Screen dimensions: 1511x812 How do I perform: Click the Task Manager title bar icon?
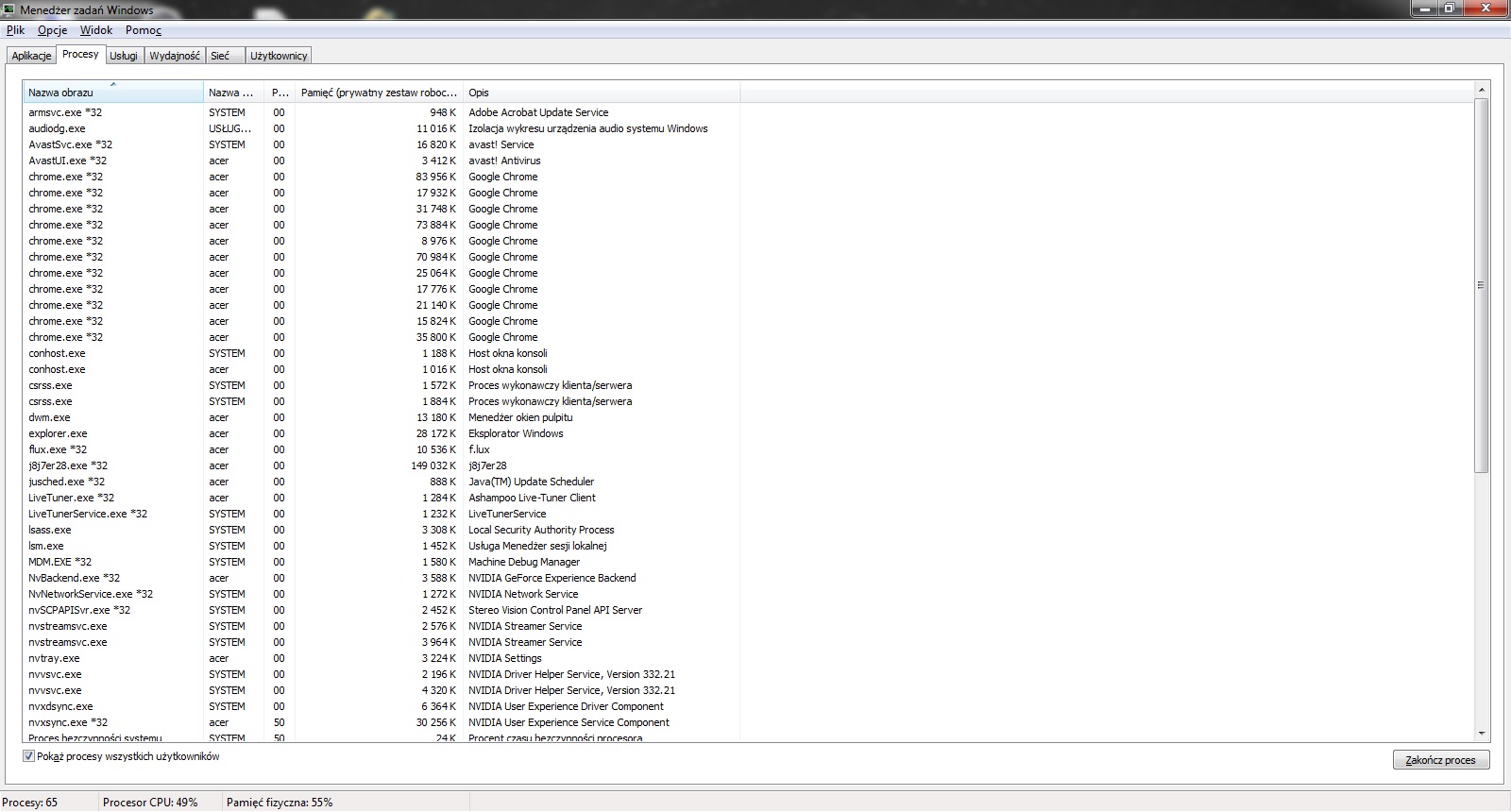click(9, 9)
